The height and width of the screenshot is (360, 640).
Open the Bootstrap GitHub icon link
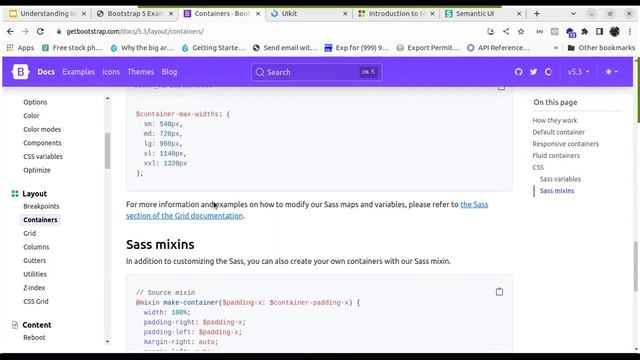(x=518, y=72)
